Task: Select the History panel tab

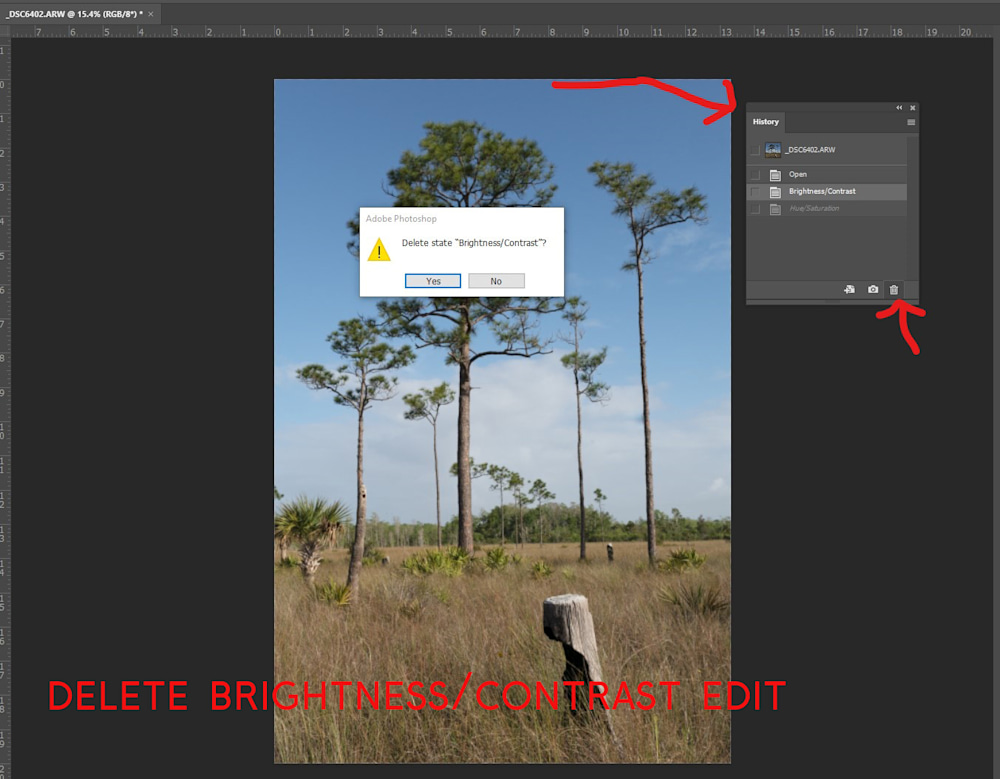Action: pos(766,122)
